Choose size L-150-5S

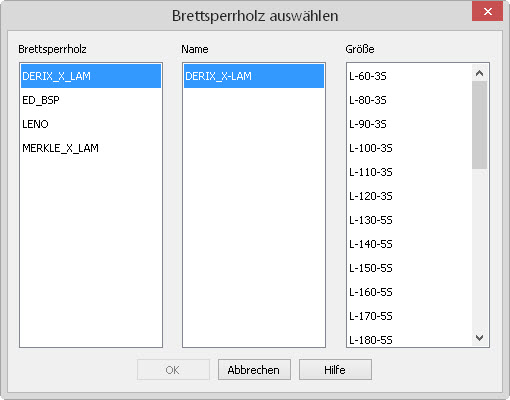tap(410, 268)
